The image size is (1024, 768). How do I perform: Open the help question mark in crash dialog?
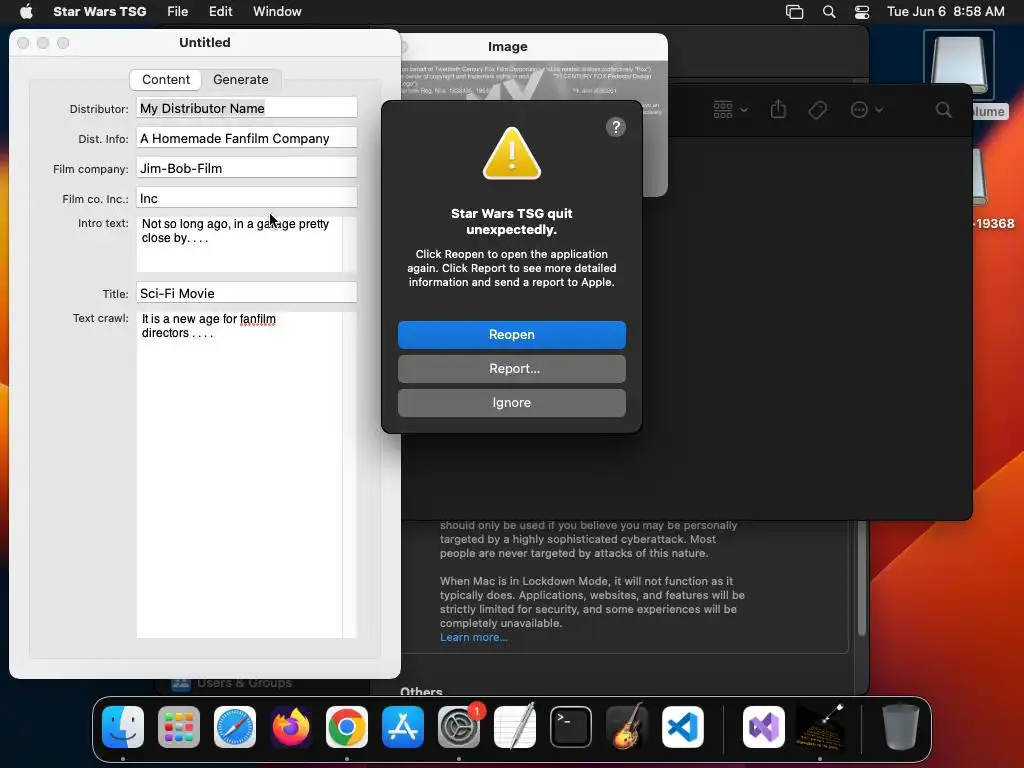(615, 127)
